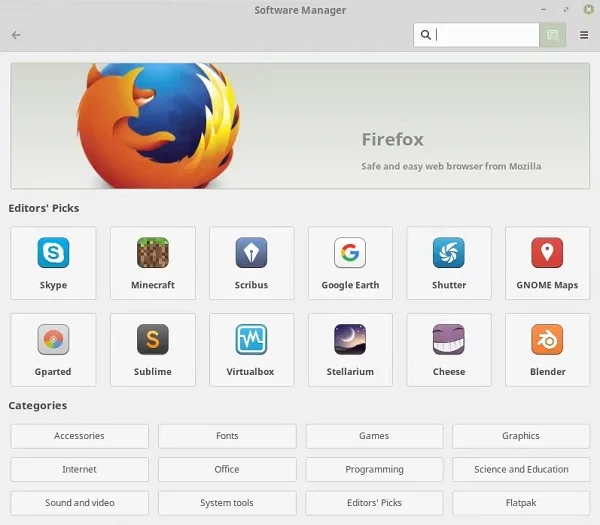Click the GNOME Maps label text
Image resolution: width=600 pixels, height=525 pixels.
tap(547, 285)
